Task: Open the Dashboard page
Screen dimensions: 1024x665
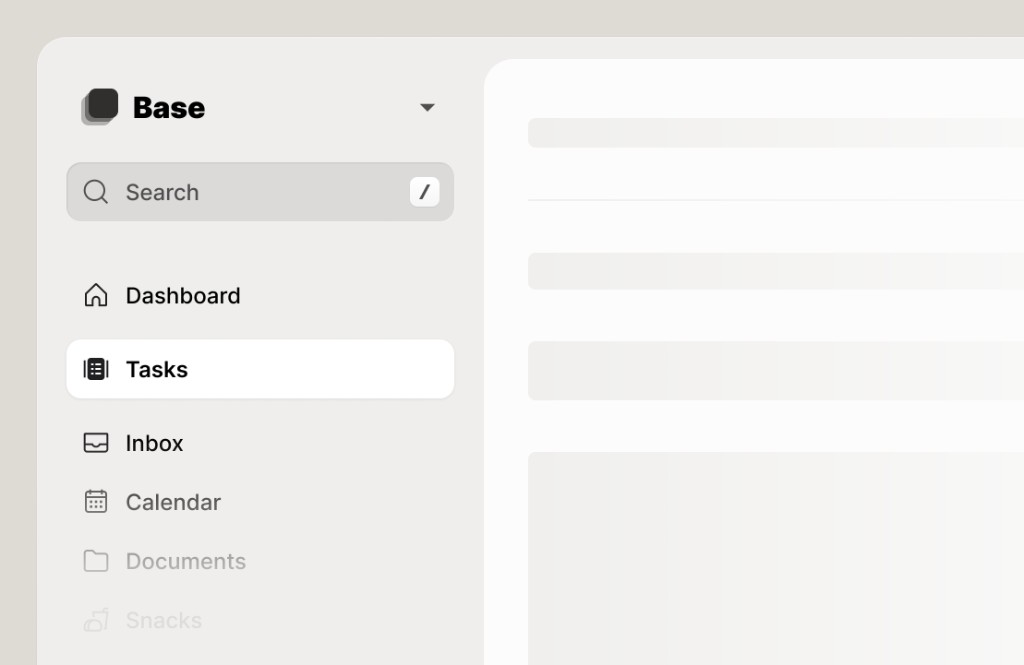Action: (183, 296)
